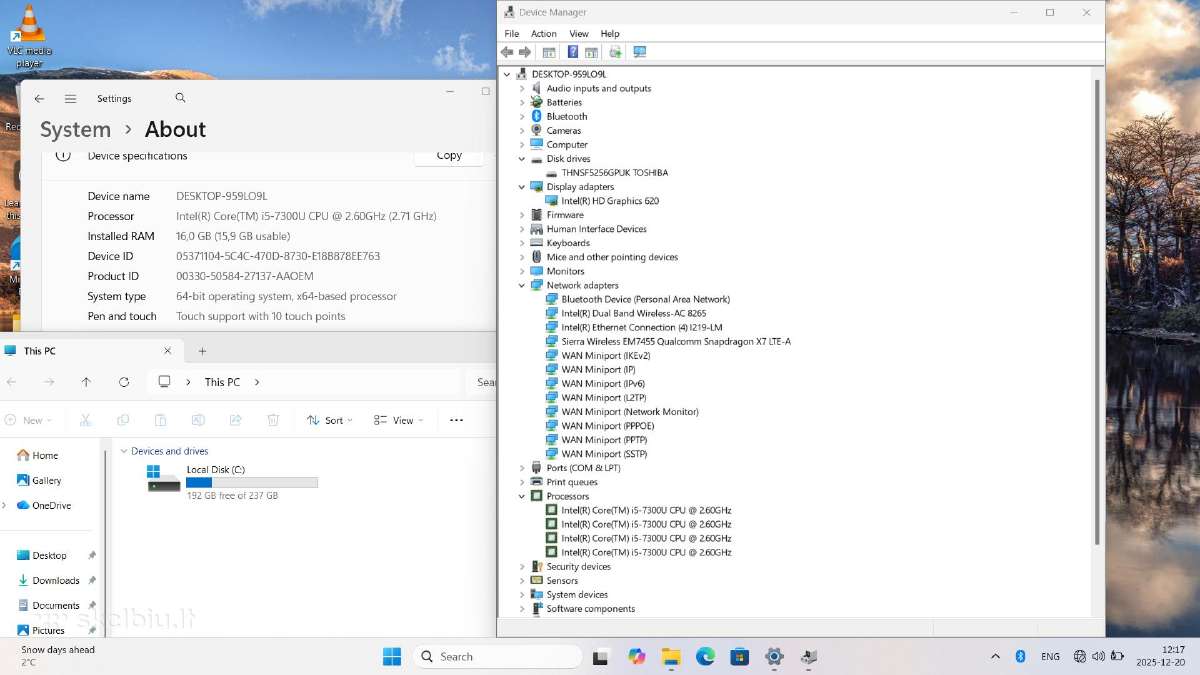Open Action menu in Device Manager

[x=544, y=34]
